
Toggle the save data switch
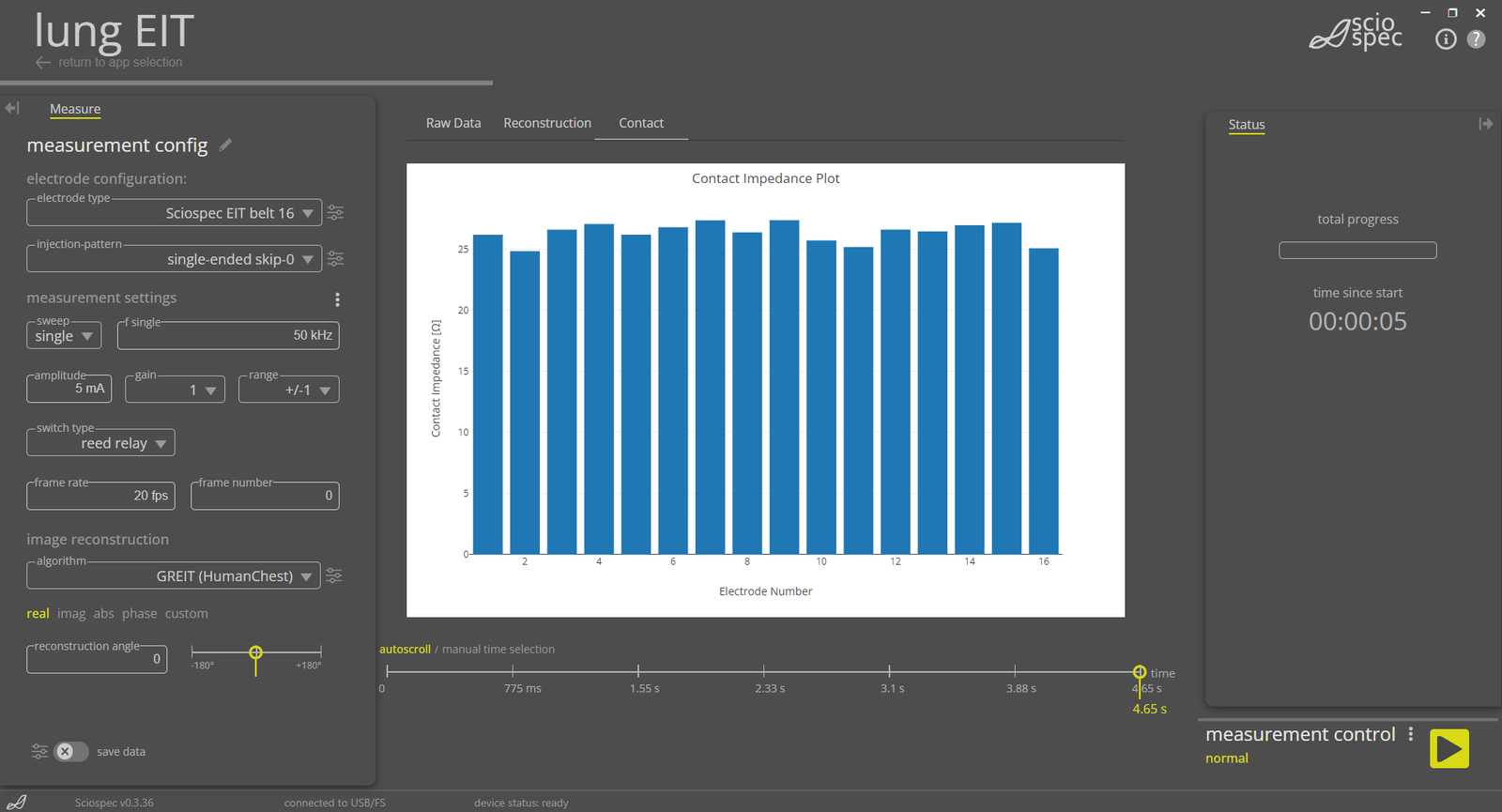click(x=71, y=751)
